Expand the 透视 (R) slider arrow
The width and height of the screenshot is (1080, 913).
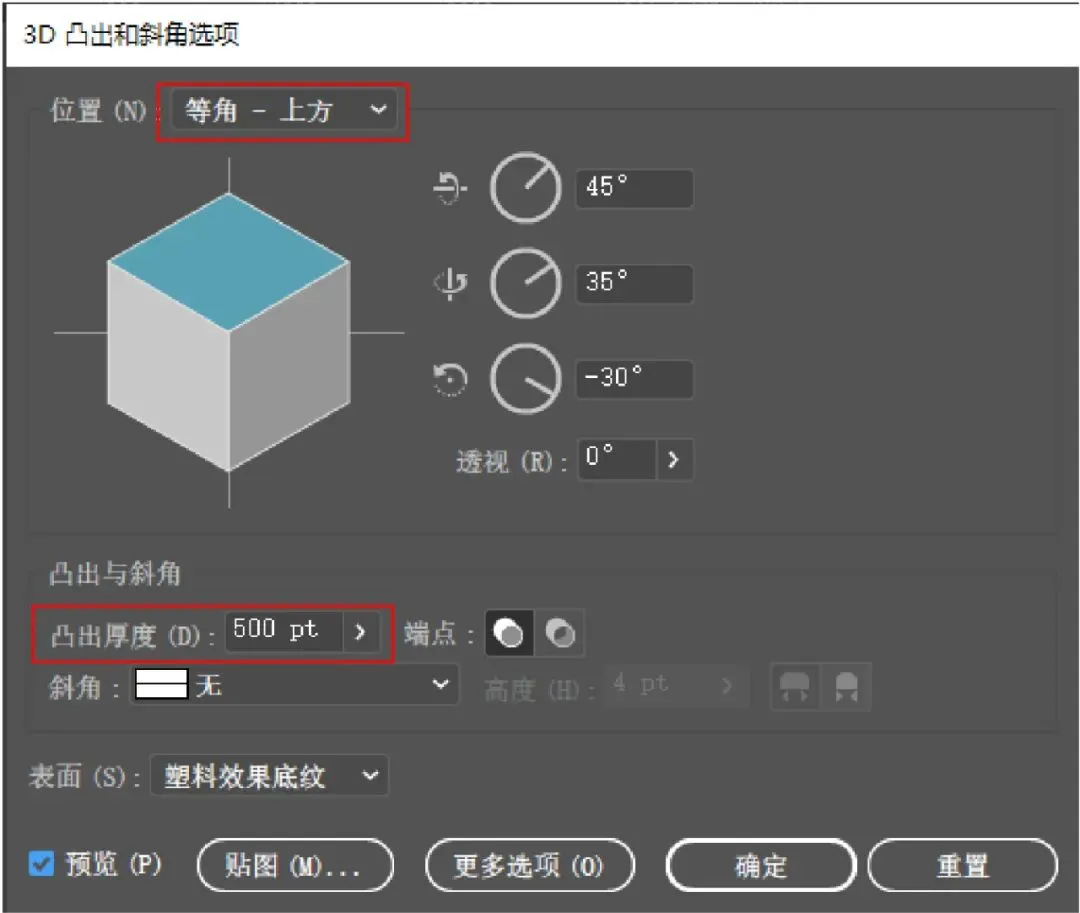[674, 460]
